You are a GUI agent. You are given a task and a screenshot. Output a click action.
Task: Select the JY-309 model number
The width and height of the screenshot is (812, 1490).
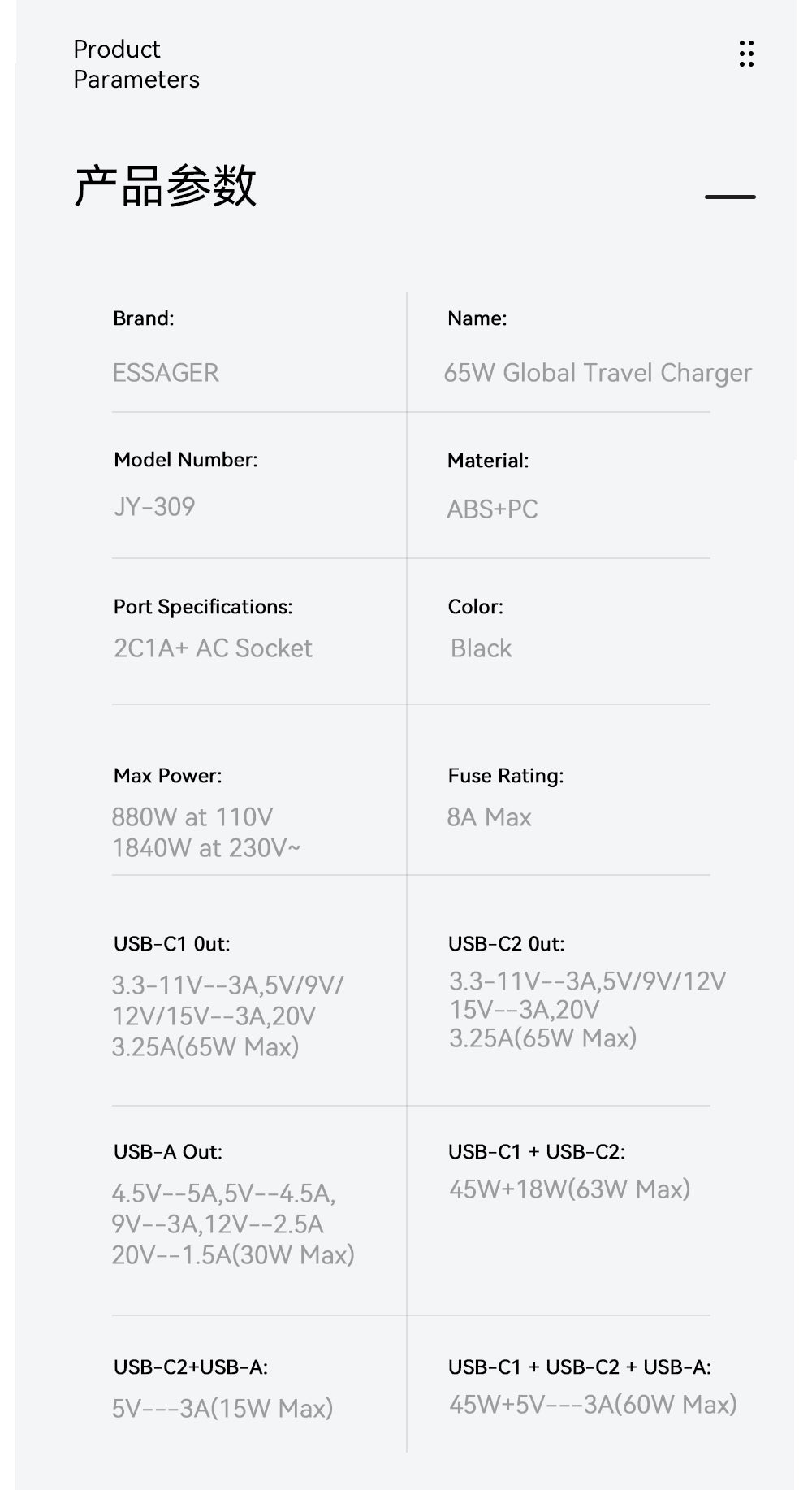point(154,507)
